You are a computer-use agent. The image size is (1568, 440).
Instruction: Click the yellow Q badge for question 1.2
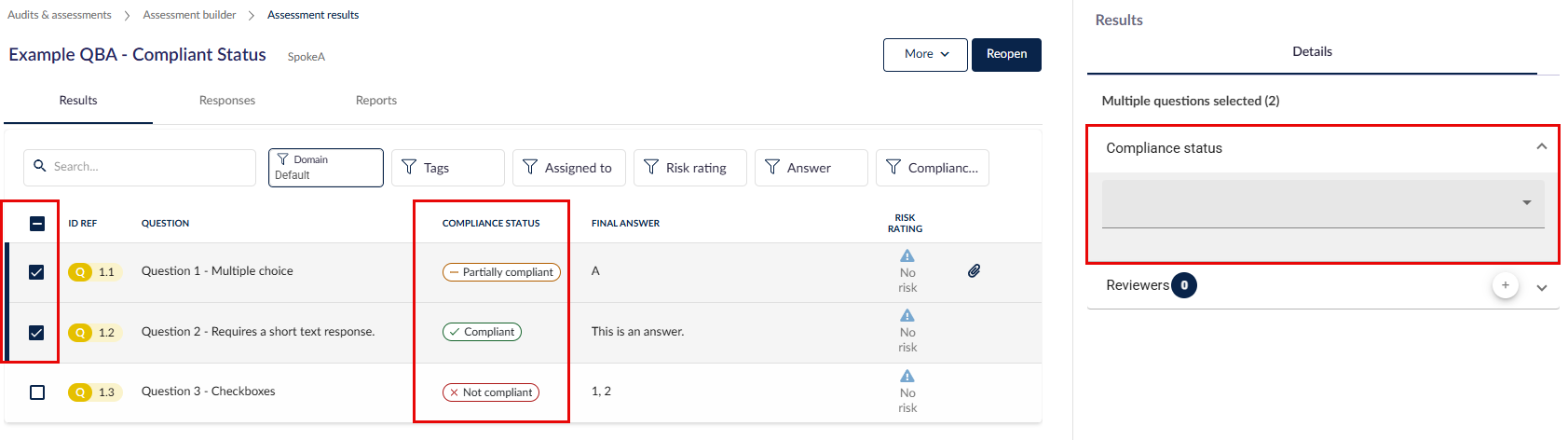pos(81,333)
